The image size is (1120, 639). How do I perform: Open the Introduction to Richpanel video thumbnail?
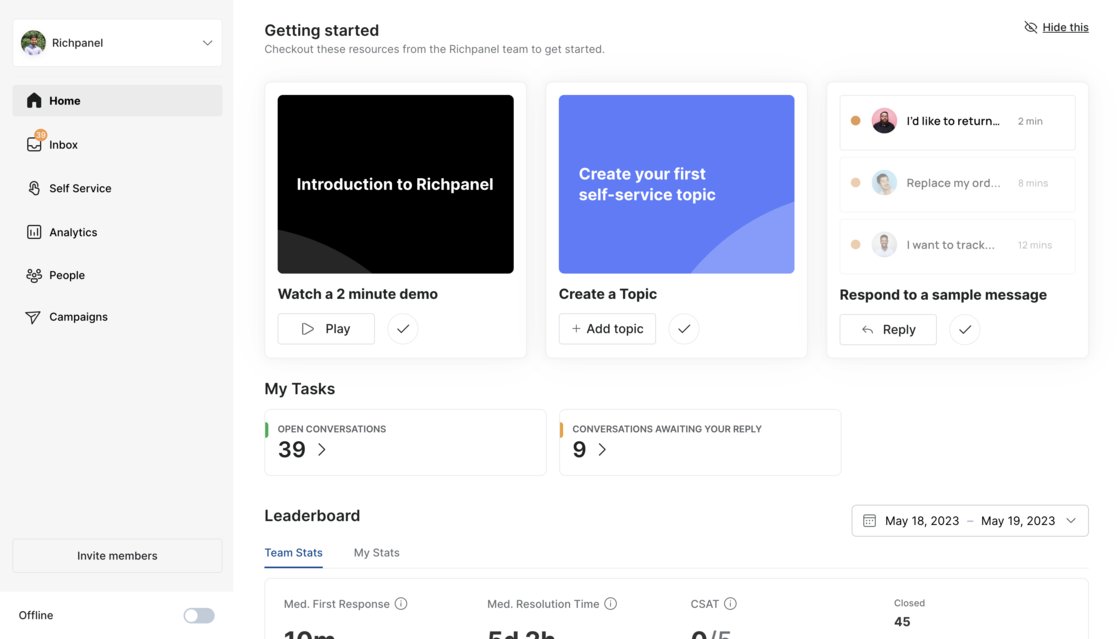coord(395,184)
